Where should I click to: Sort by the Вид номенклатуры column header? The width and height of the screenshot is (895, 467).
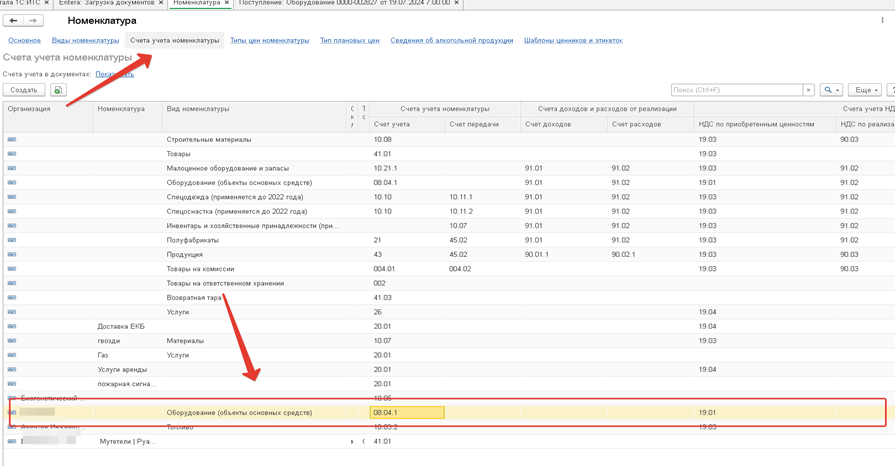[x=255, y=116]
